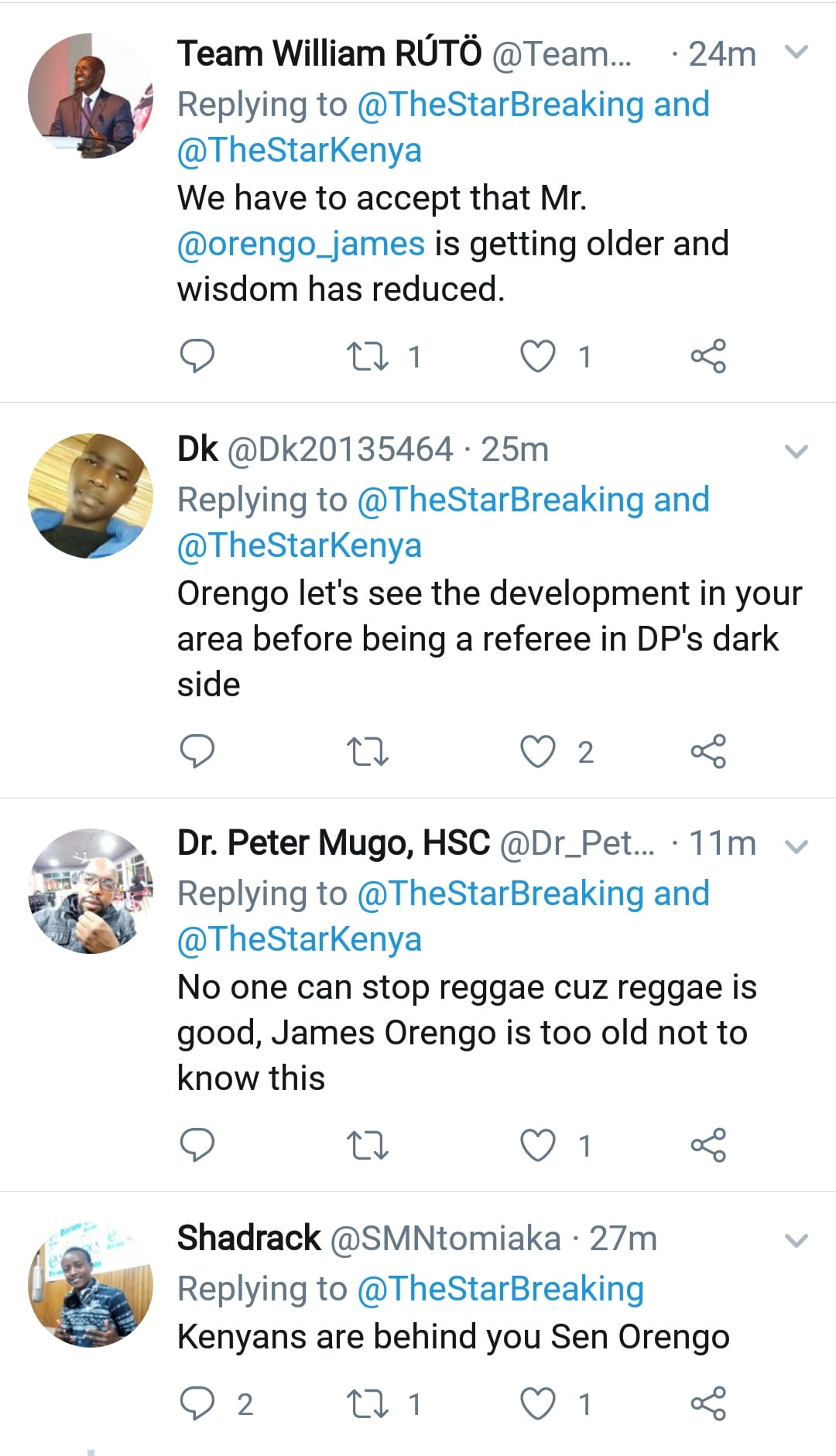
Task: Like Dk's tweet with 2 likes
Action: [x=537, y=752]
